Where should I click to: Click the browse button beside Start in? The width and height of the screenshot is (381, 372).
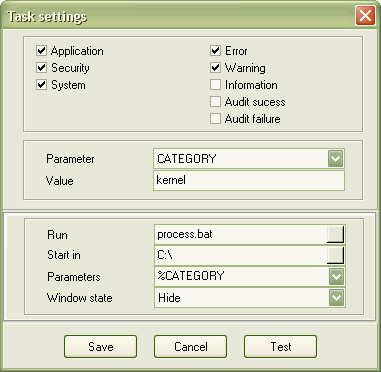pyautogui.click(x=335, y=255)
